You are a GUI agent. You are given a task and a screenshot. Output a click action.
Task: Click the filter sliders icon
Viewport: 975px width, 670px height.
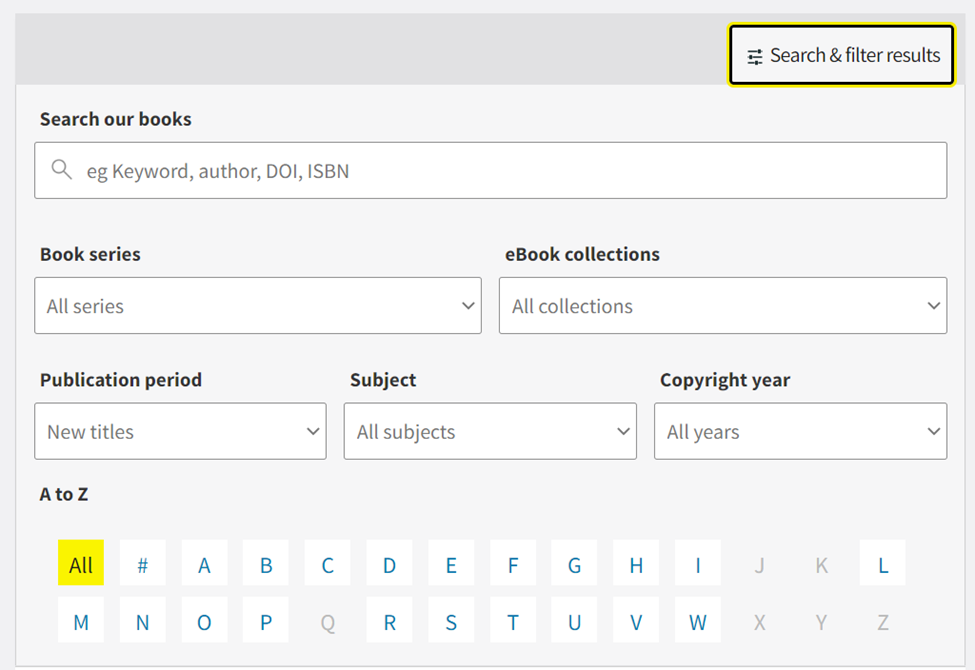[x=755, y=57]
